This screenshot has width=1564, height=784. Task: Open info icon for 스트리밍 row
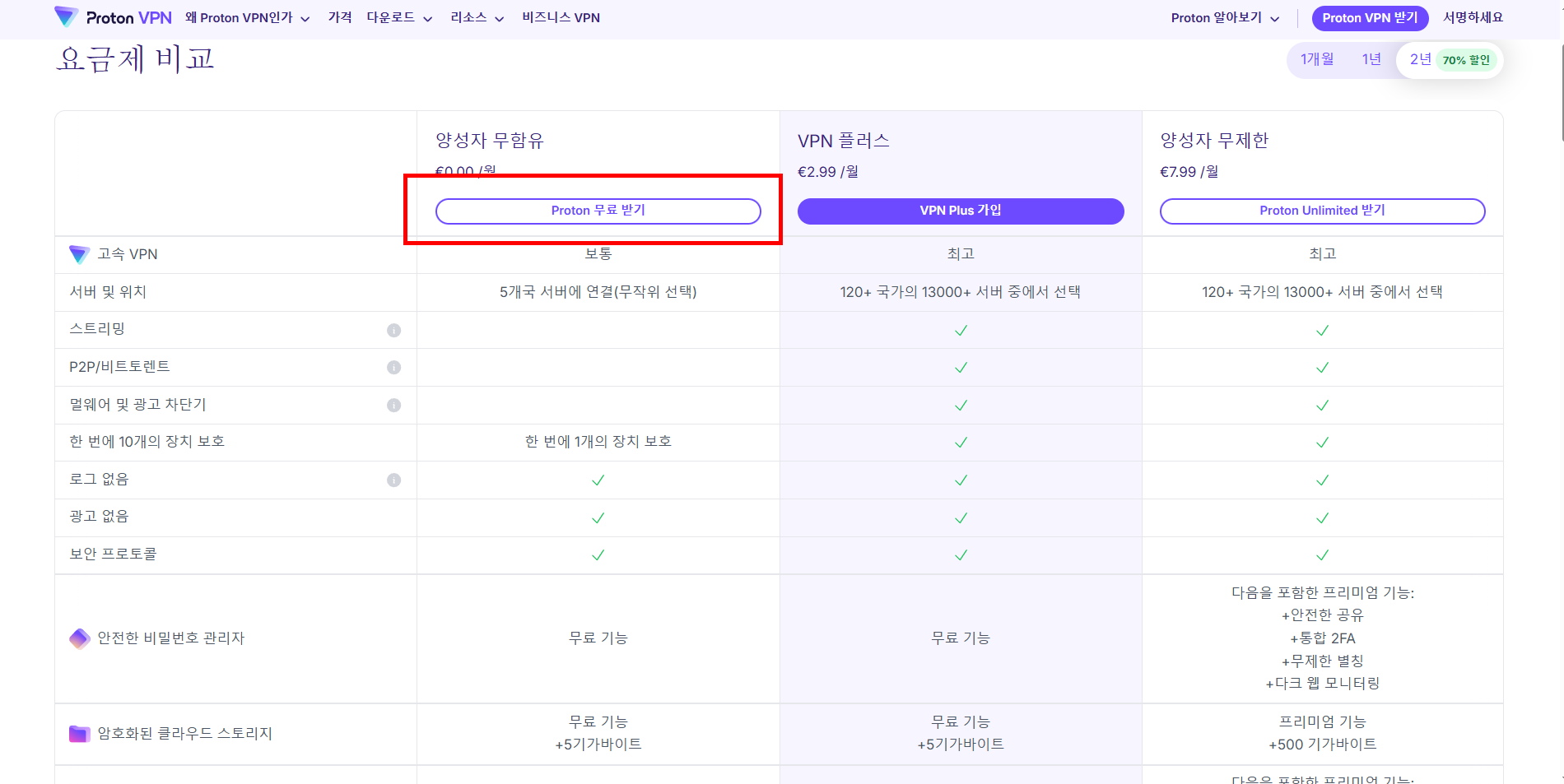394,330
